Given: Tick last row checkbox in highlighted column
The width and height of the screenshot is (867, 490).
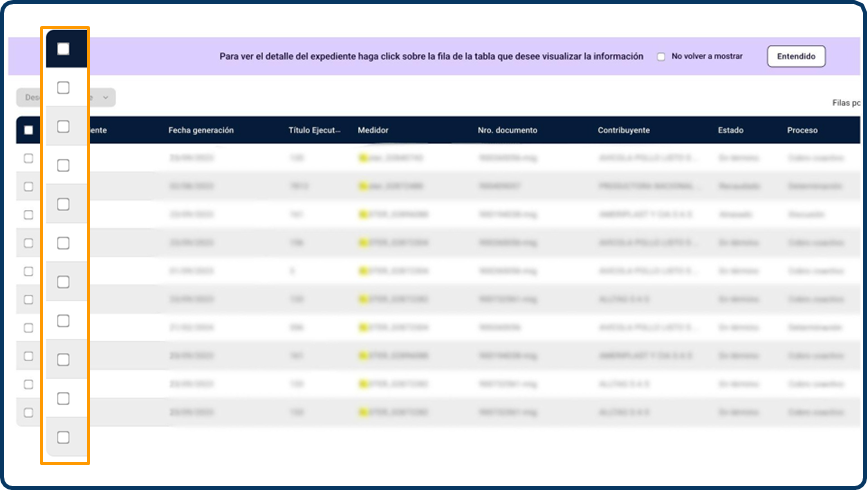Looking at the screenshot, I should (x=63, y=437).
